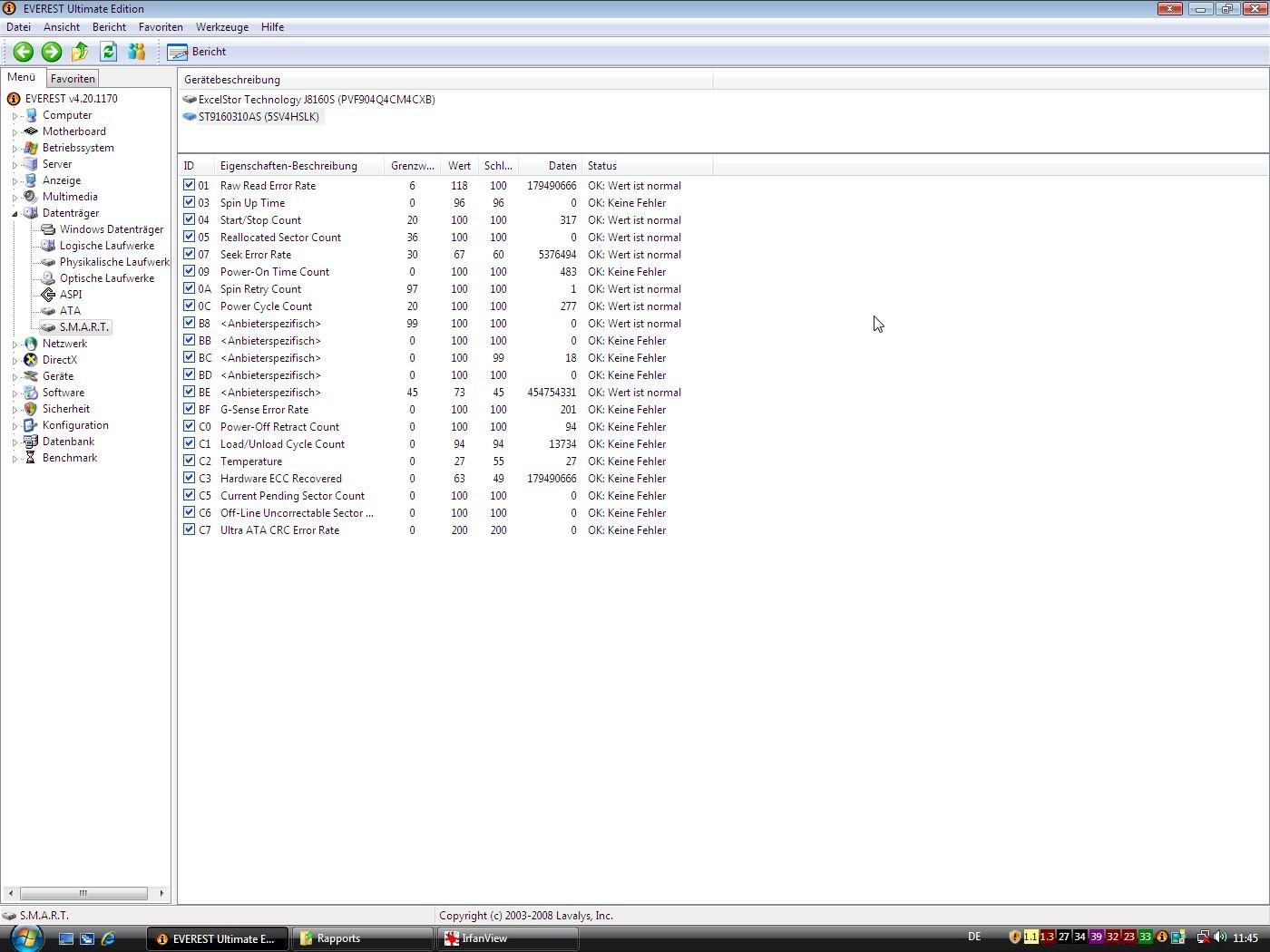
Task: Open the ASPI tree item
Action: tap(71, 295)
